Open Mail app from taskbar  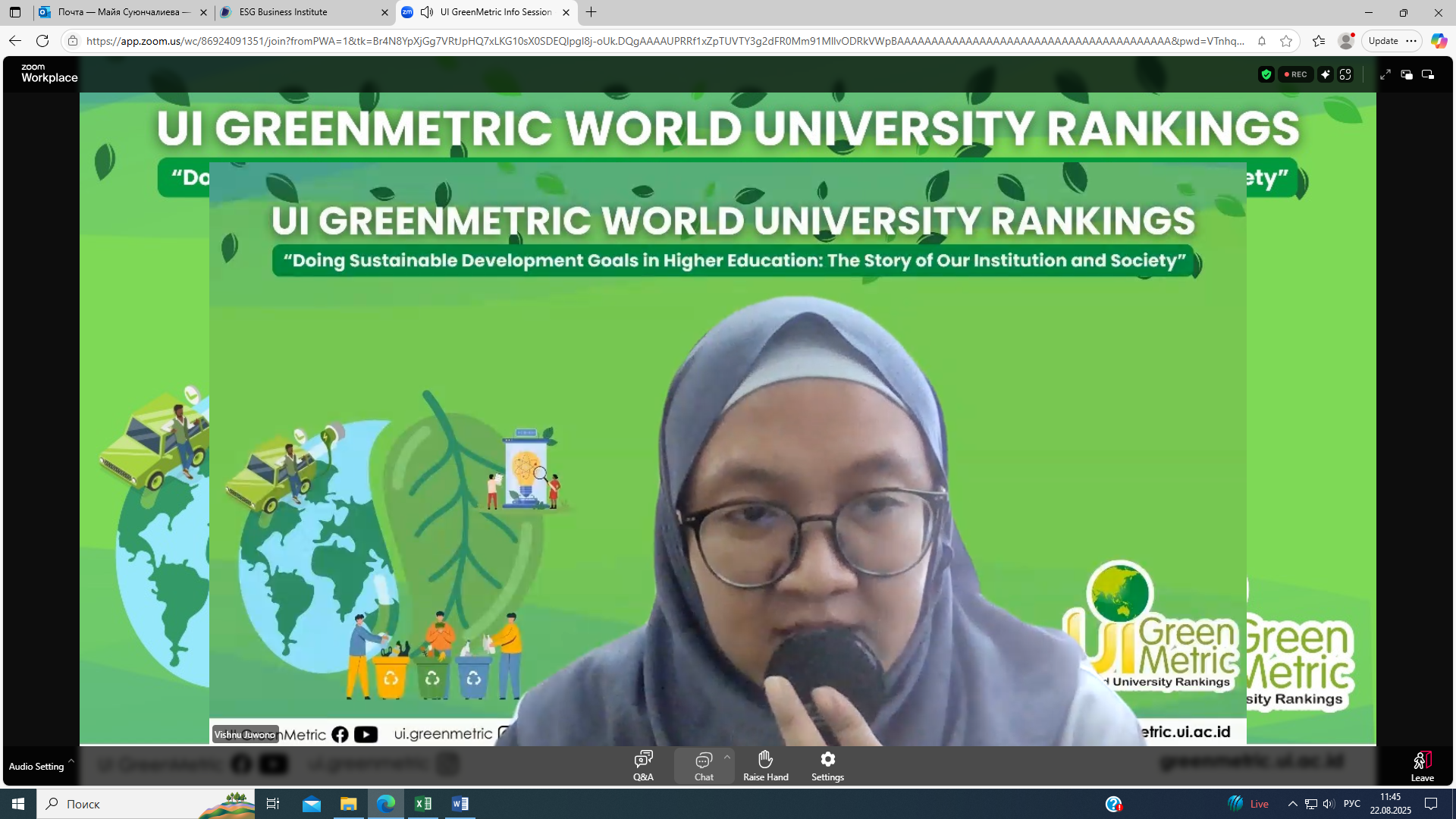[x=312, y=804]
